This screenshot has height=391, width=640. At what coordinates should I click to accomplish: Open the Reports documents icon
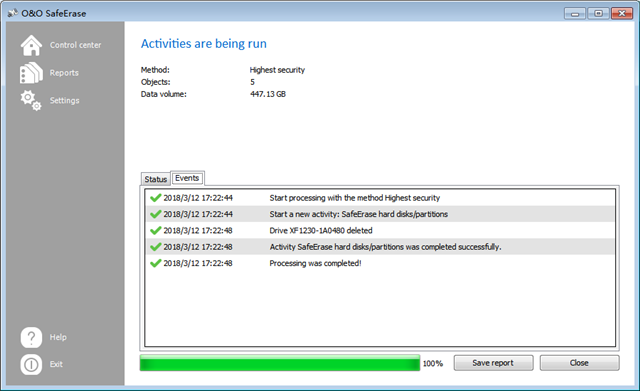(31, 73)
